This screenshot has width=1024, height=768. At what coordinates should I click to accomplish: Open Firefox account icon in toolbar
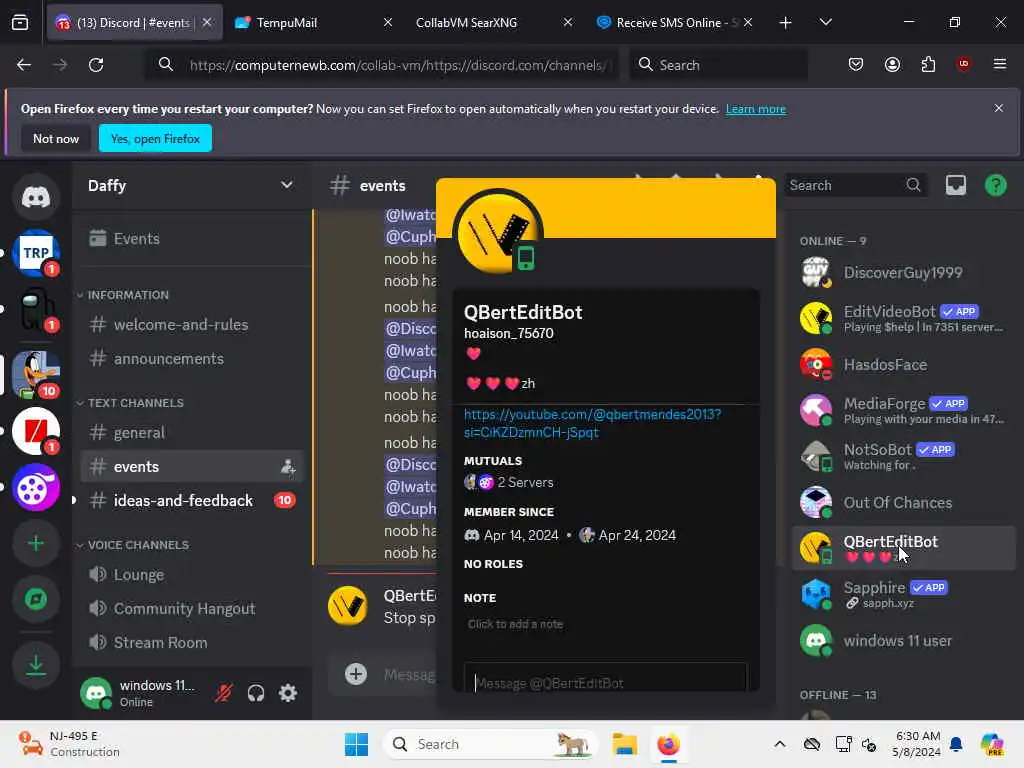892,65
